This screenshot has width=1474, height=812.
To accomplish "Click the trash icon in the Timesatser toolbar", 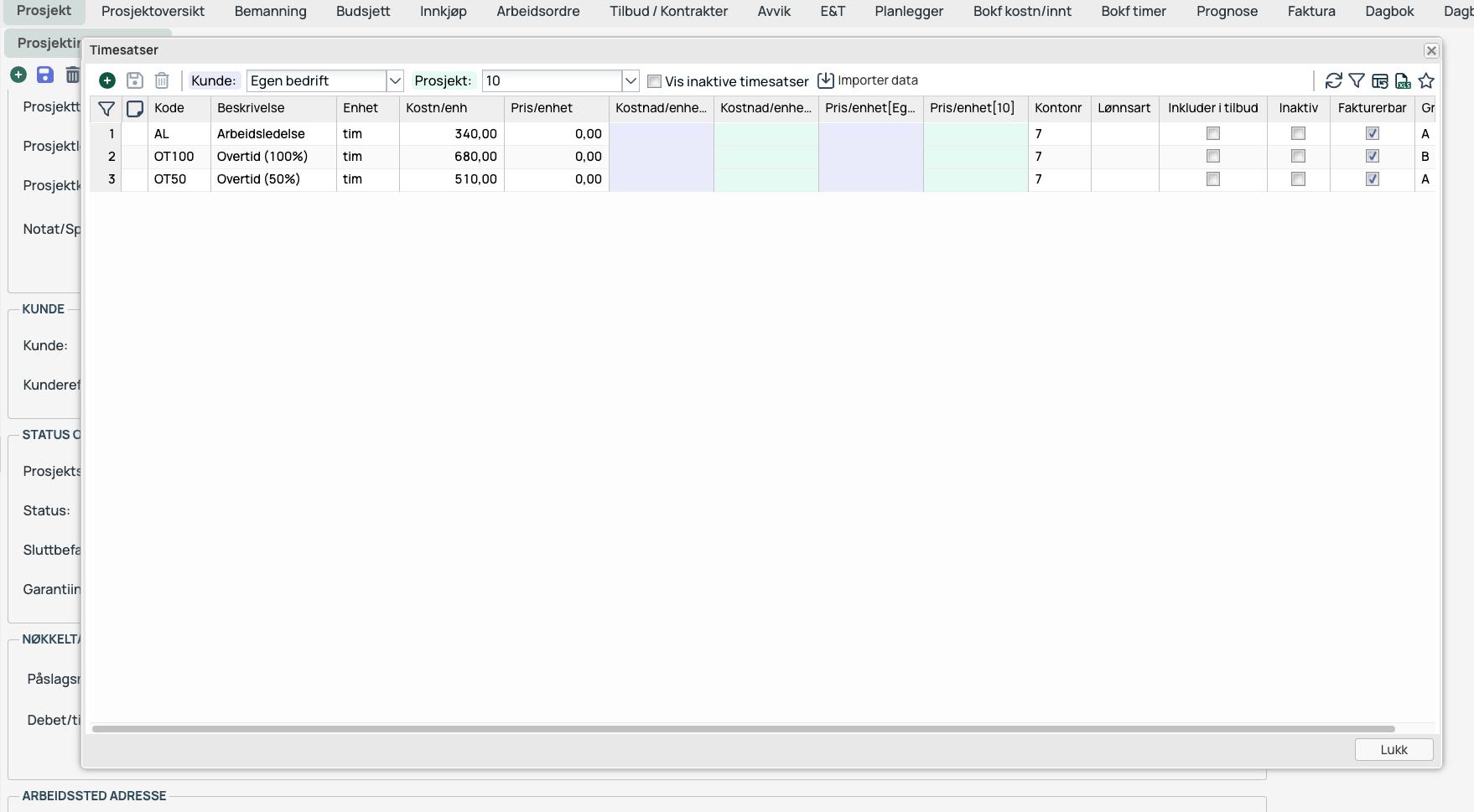I will [x=162, y=80].
